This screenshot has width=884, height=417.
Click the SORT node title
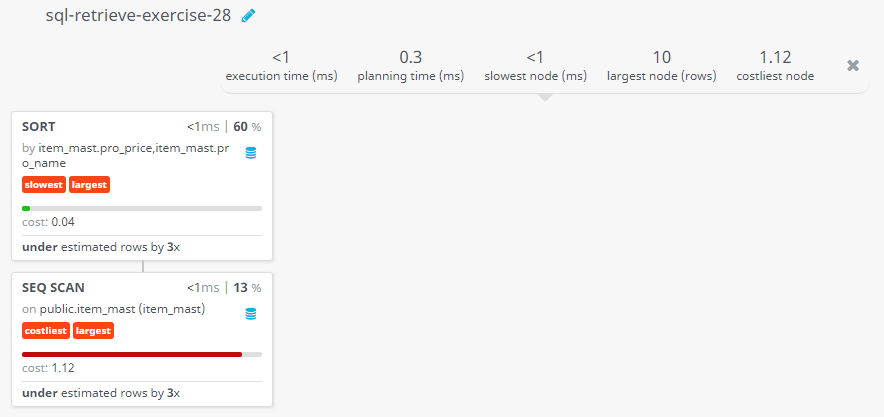pyautogui.click(x=39, y=127)
